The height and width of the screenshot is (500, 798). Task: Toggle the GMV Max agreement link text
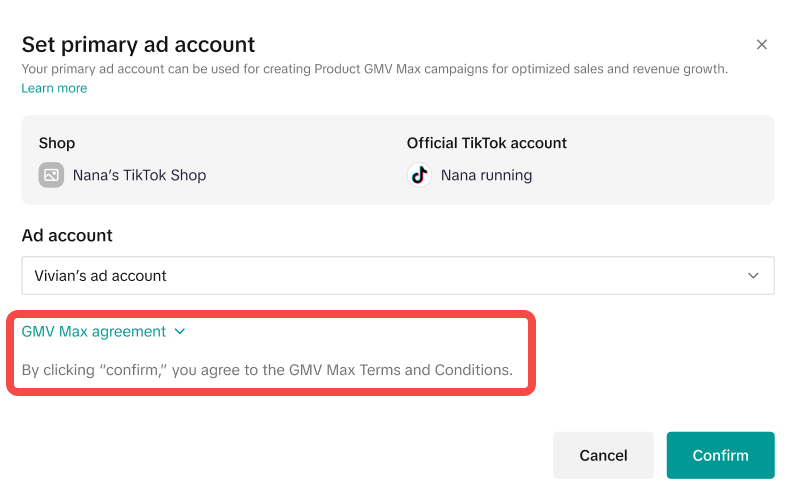click(93, 331)
